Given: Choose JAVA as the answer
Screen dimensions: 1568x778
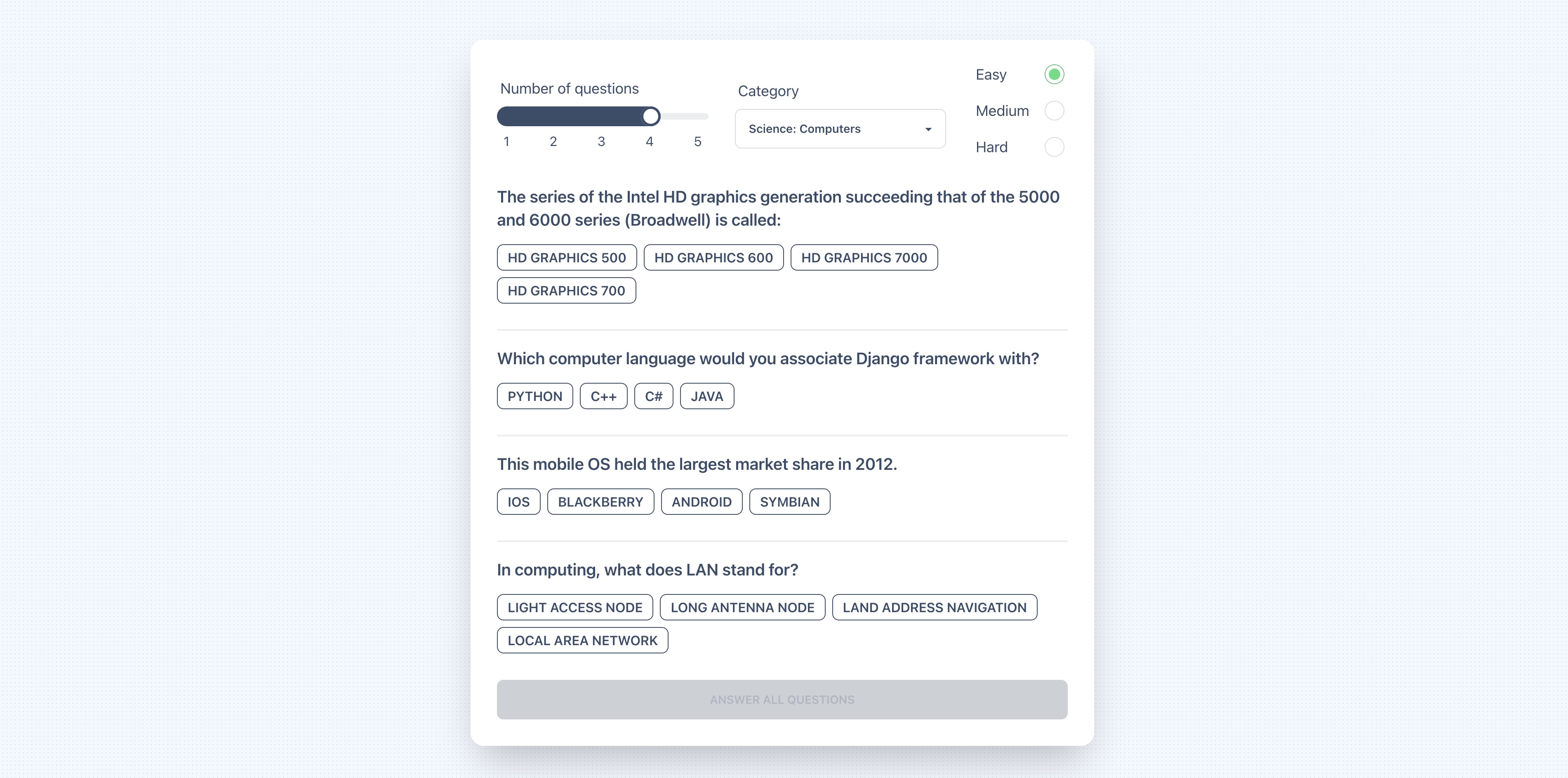Looking at the screenshot, I should (x=707, y=396).
